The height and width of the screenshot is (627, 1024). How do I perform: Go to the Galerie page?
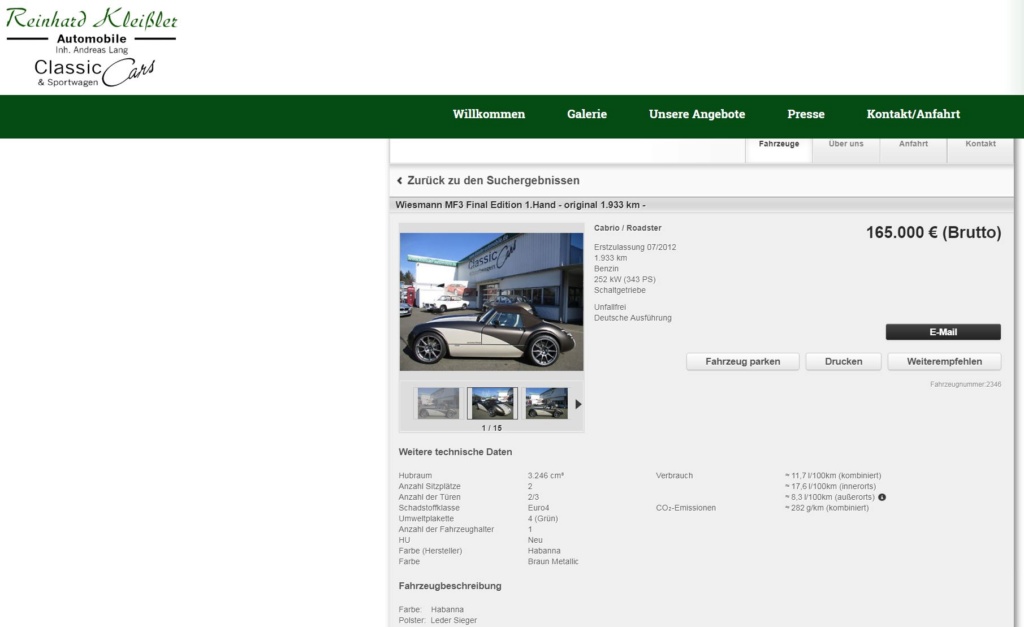pyautogui.click(x=586, y=114)
